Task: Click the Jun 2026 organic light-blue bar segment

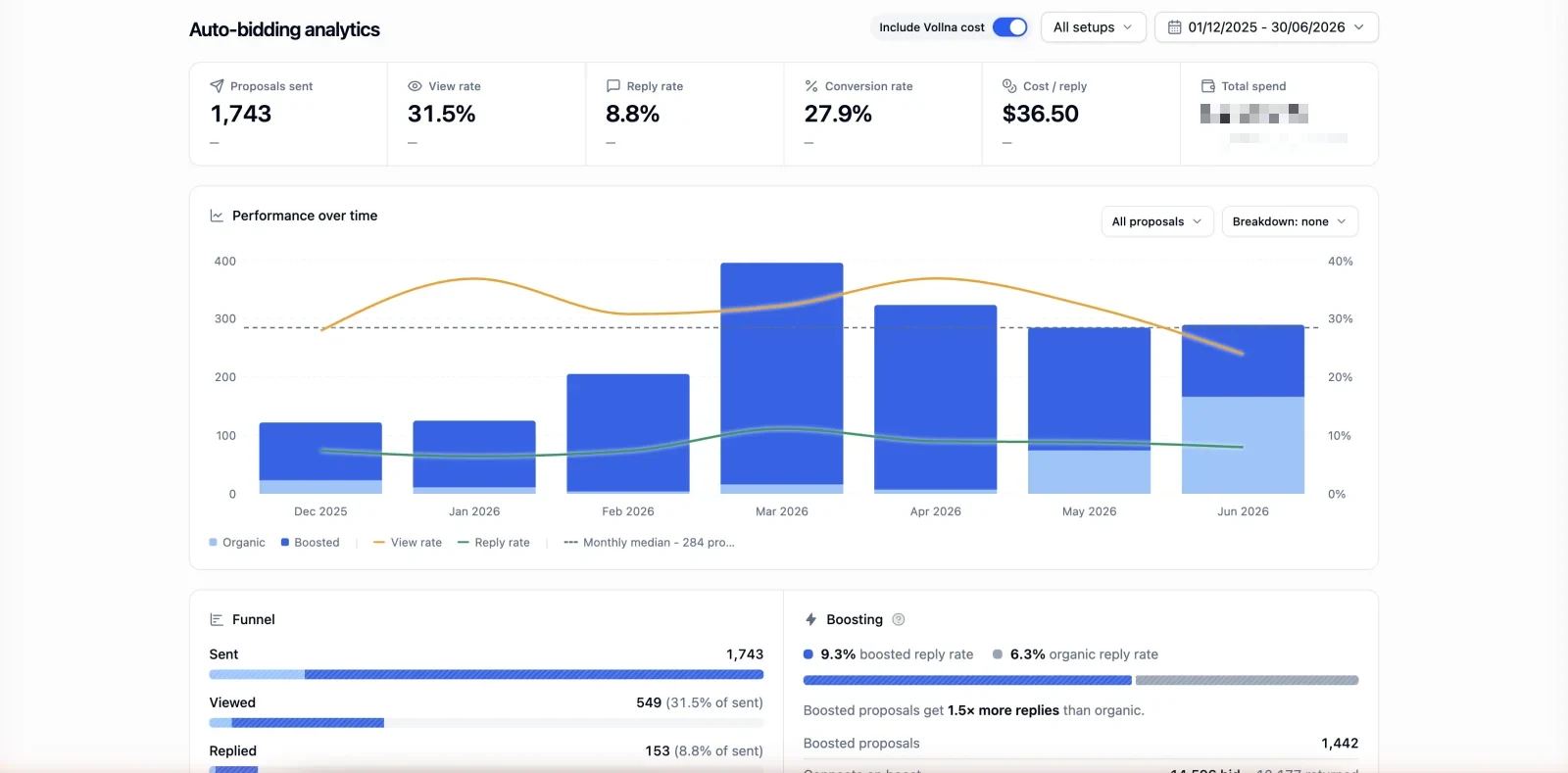Action: pyautogui.click(x=1243, y=445)
